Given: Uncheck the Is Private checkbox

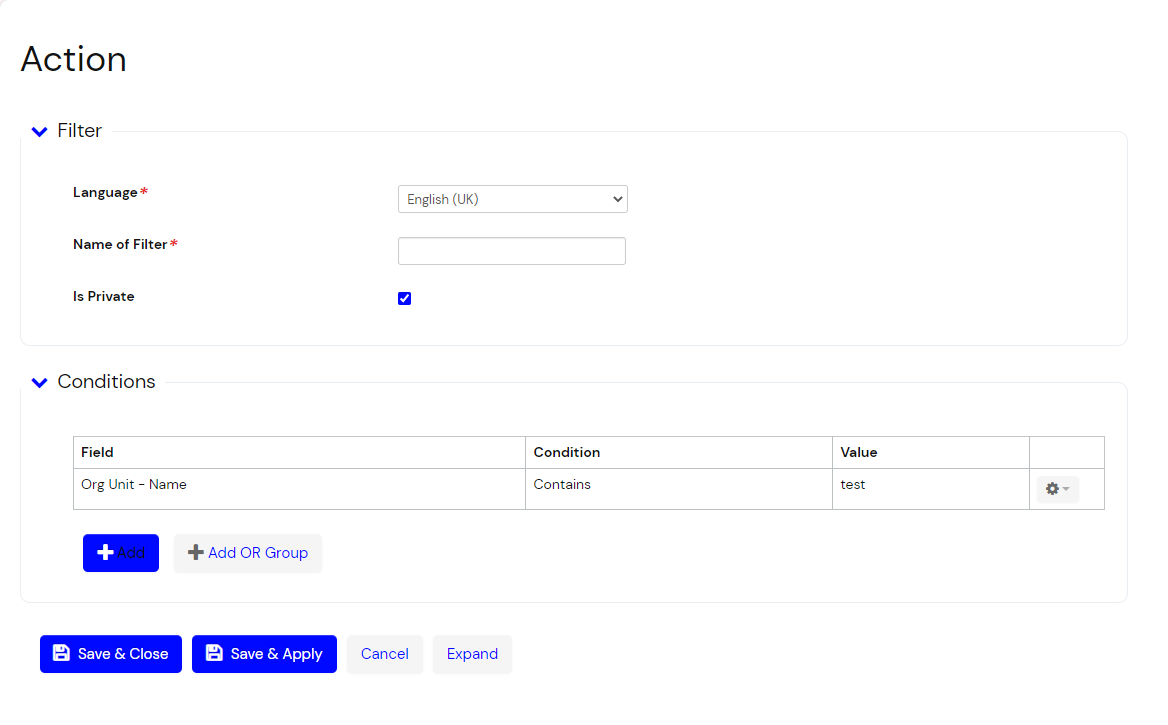Looking at the screenshot, I should point(405,298).
